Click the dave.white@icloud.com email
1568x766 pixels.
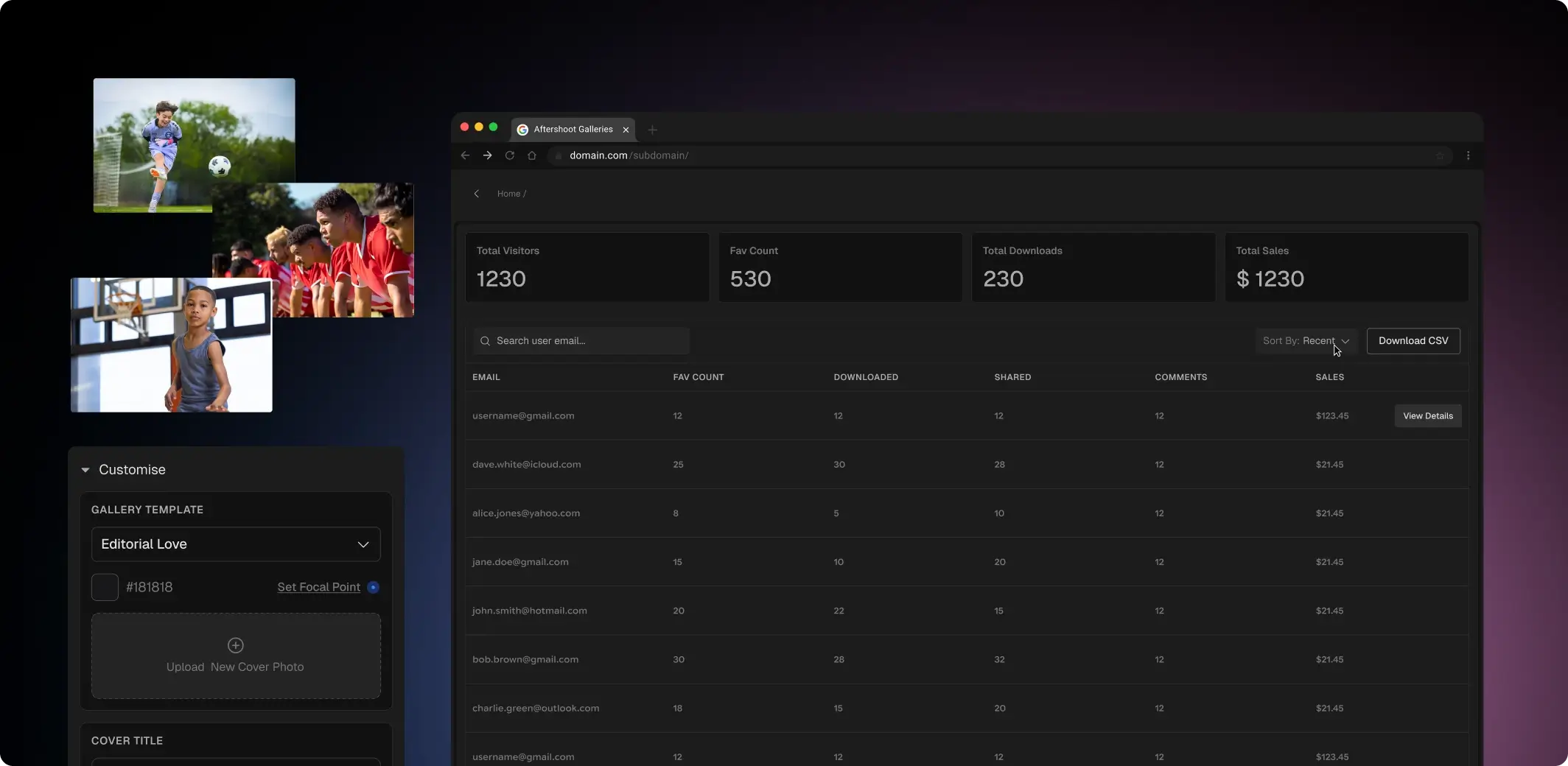pos(527,465)
